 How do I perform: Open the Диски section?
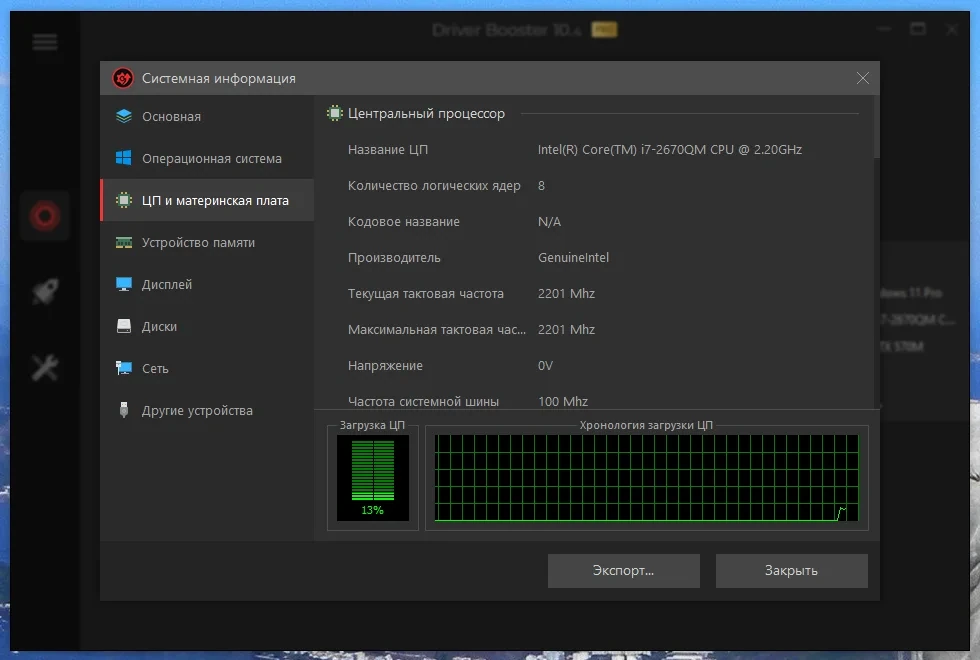point(207,326)
